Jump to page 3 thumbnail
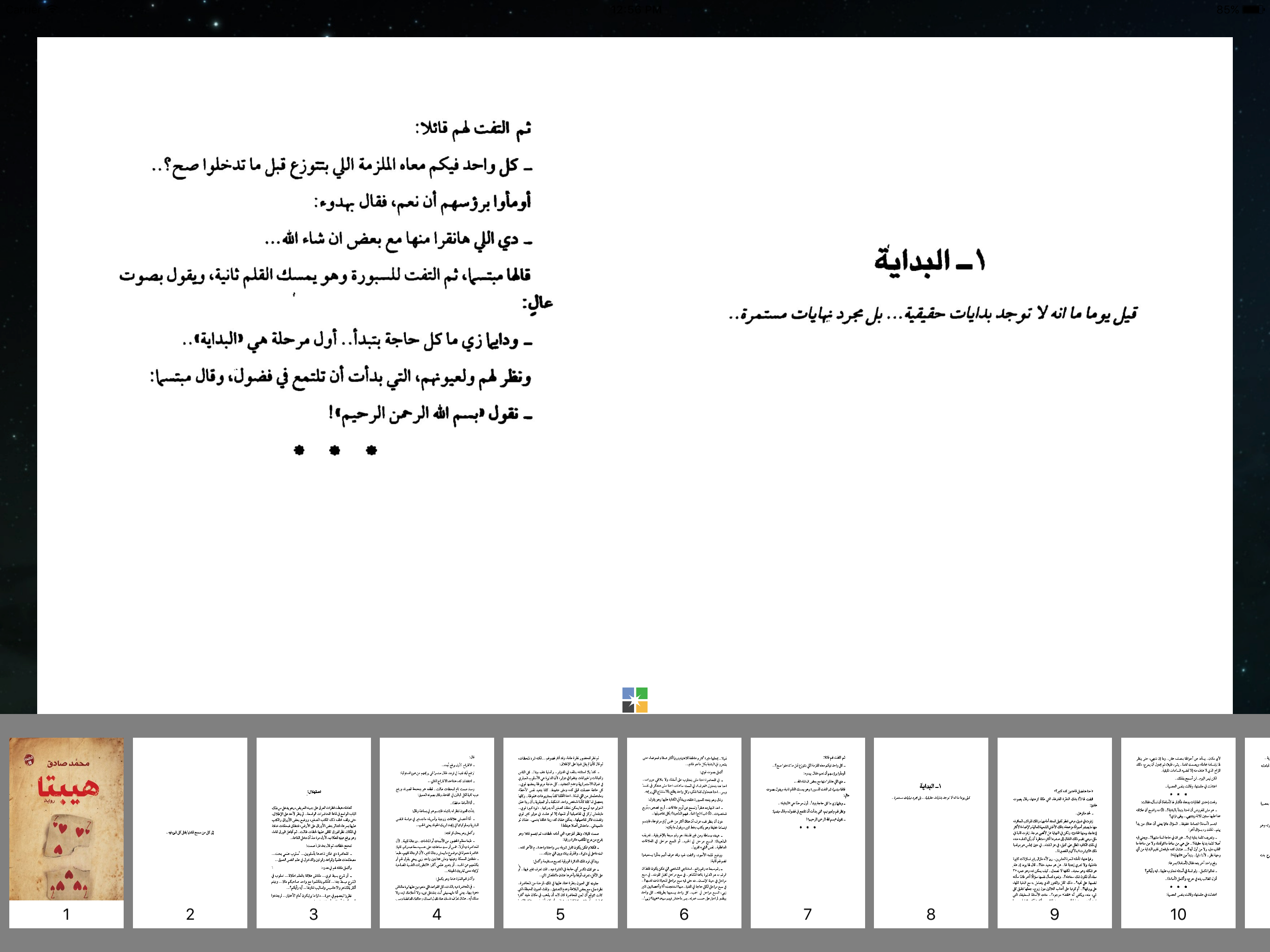Image resolution: width=1270 pixels, height=952 pixels. pos(313,833)
